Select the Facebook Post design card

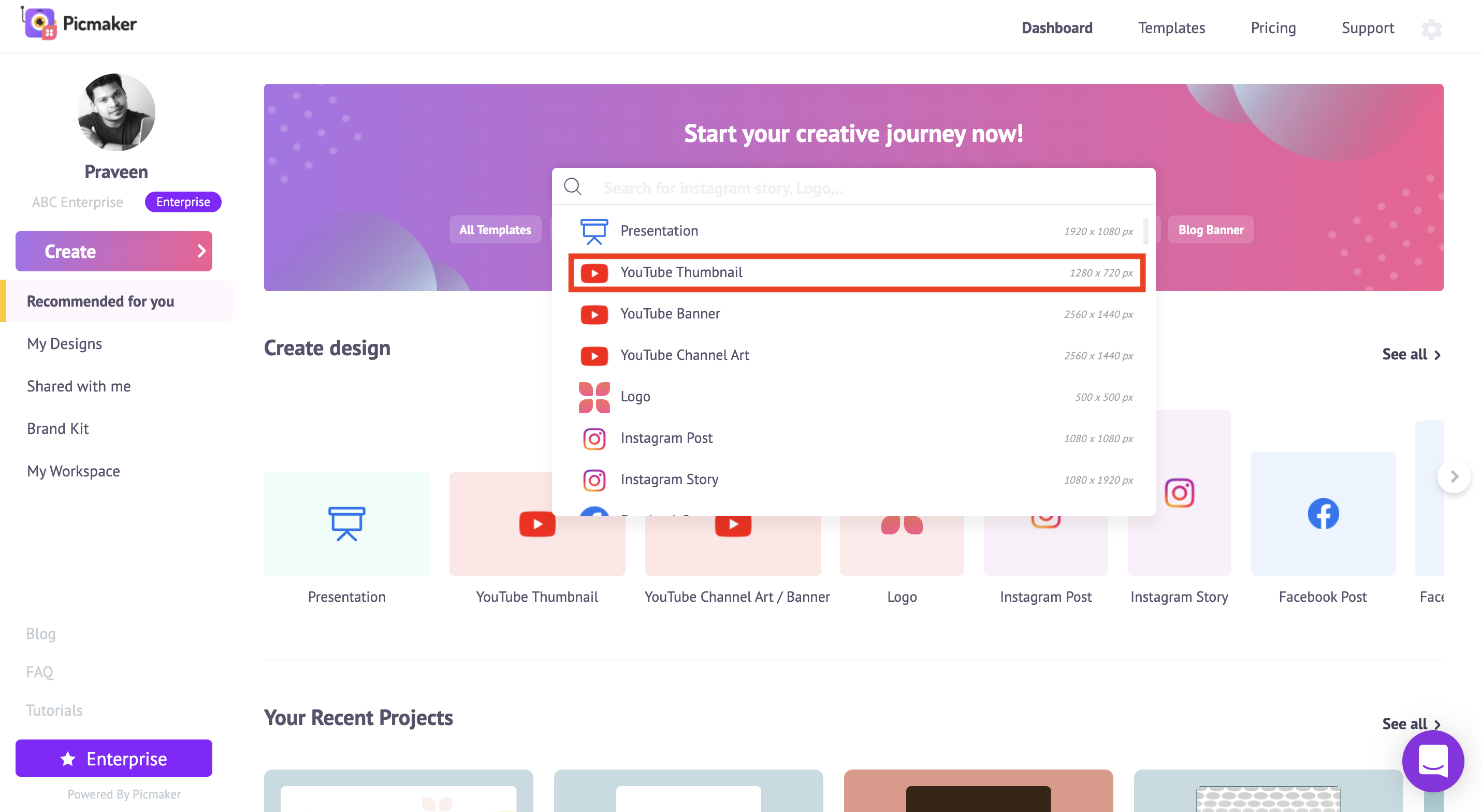point(1323,514)
